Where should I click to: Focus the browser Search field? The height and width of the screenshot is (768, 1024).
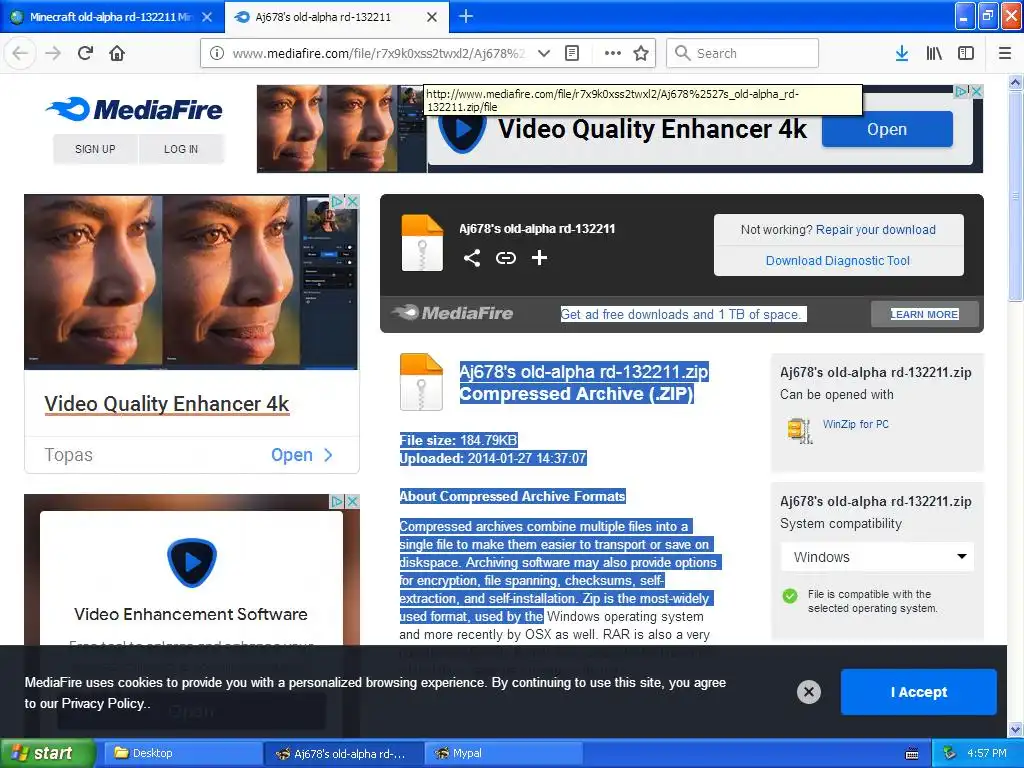[743, 53]
